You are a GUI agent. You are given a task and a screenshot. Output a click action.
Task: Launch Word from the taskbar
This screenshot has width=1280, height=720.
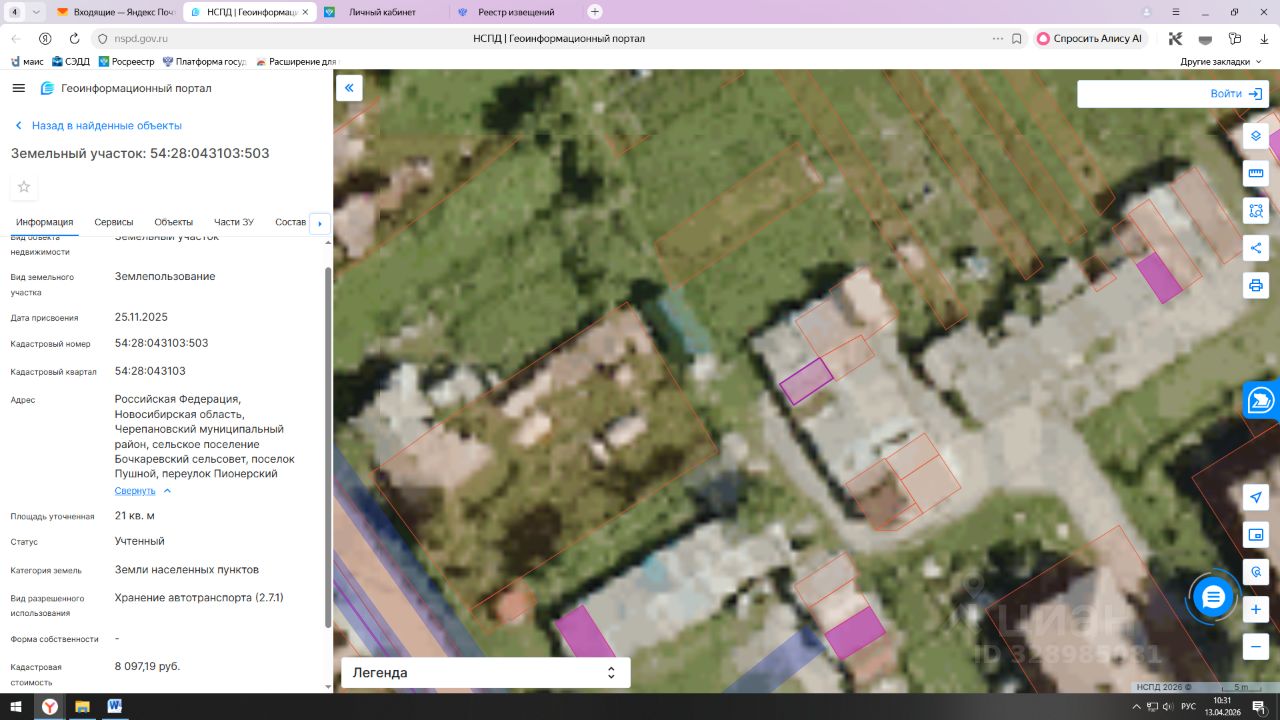point(113,707)
